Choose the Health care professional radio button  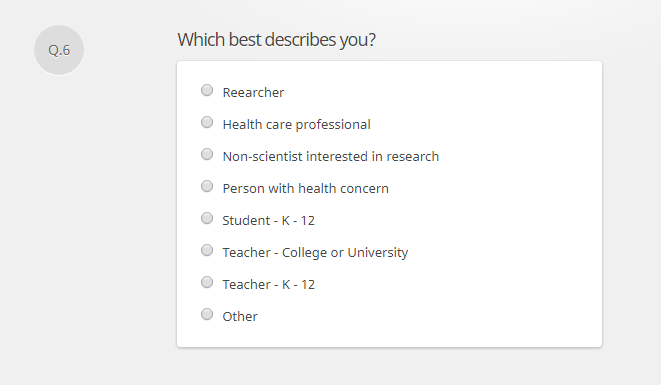(207, 122)
